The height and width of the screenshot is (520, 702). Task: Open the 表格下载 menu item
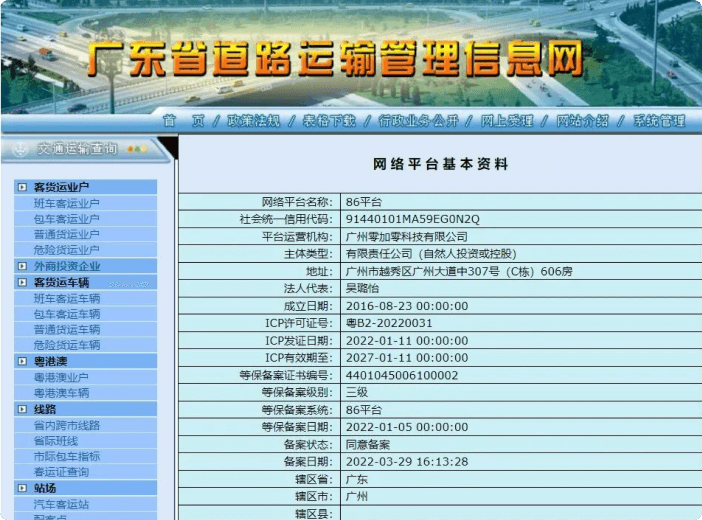tap(328, 121)
